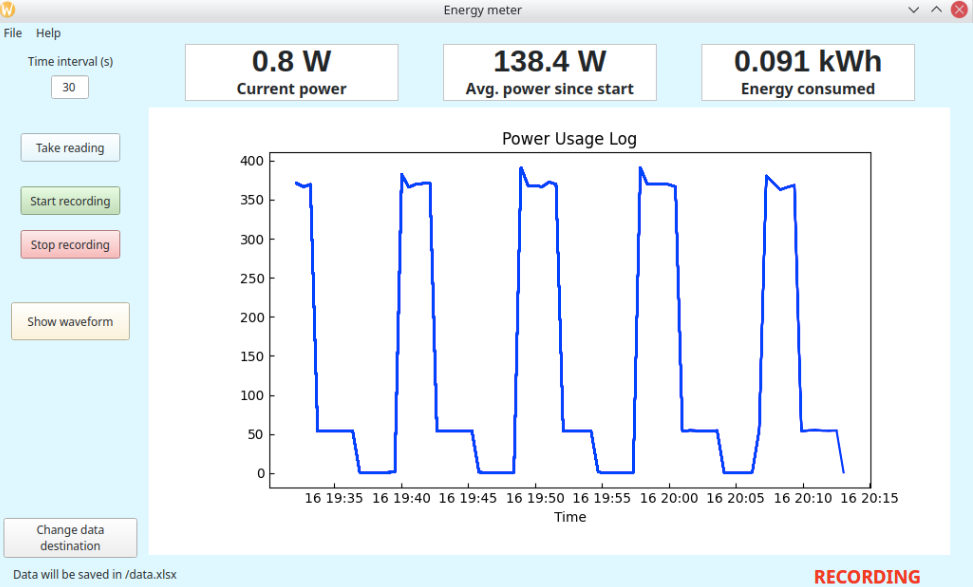Open the File menu

[12, 33]
